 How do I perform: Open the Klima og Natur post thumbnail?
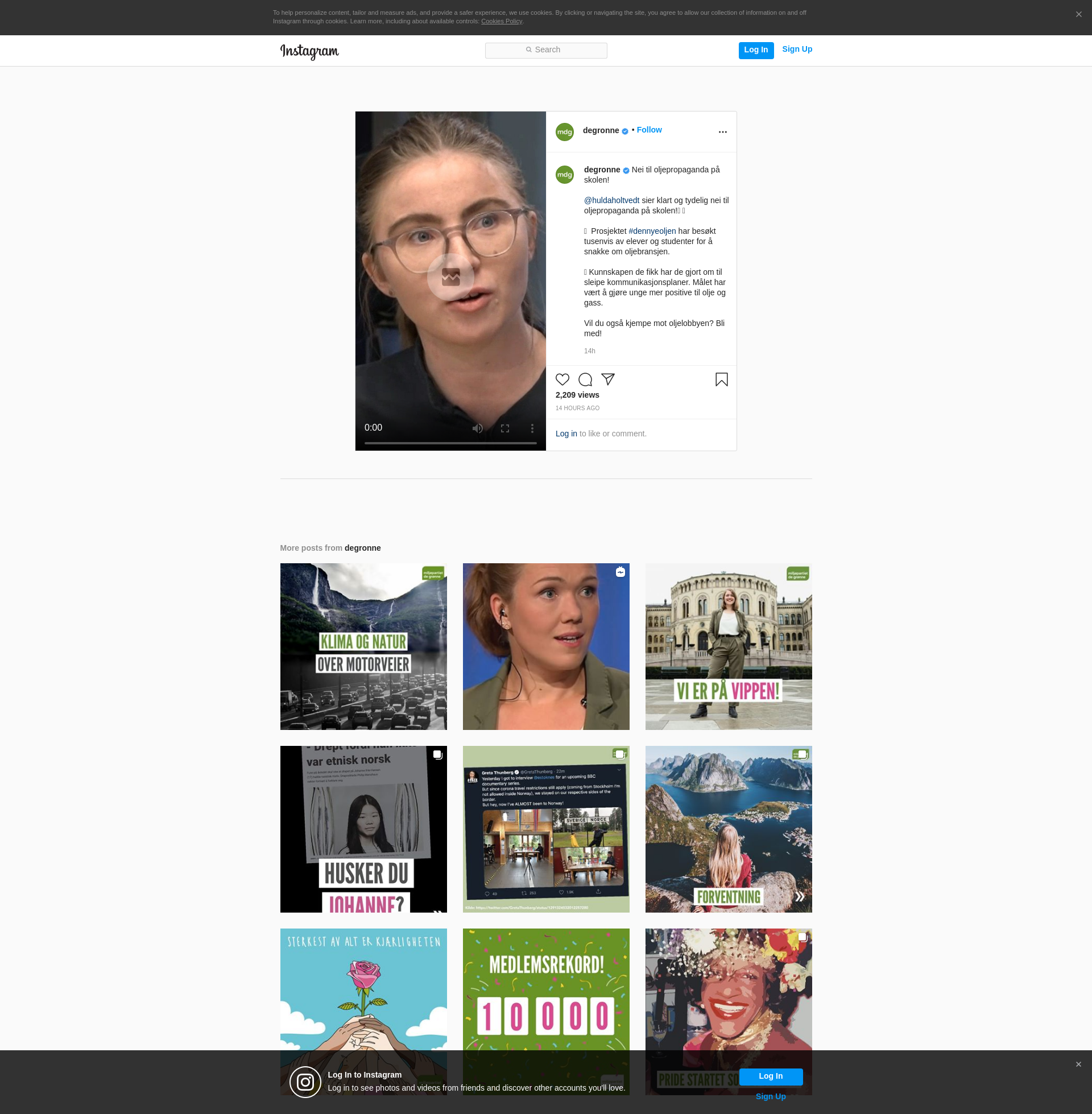tap(363, 646)
